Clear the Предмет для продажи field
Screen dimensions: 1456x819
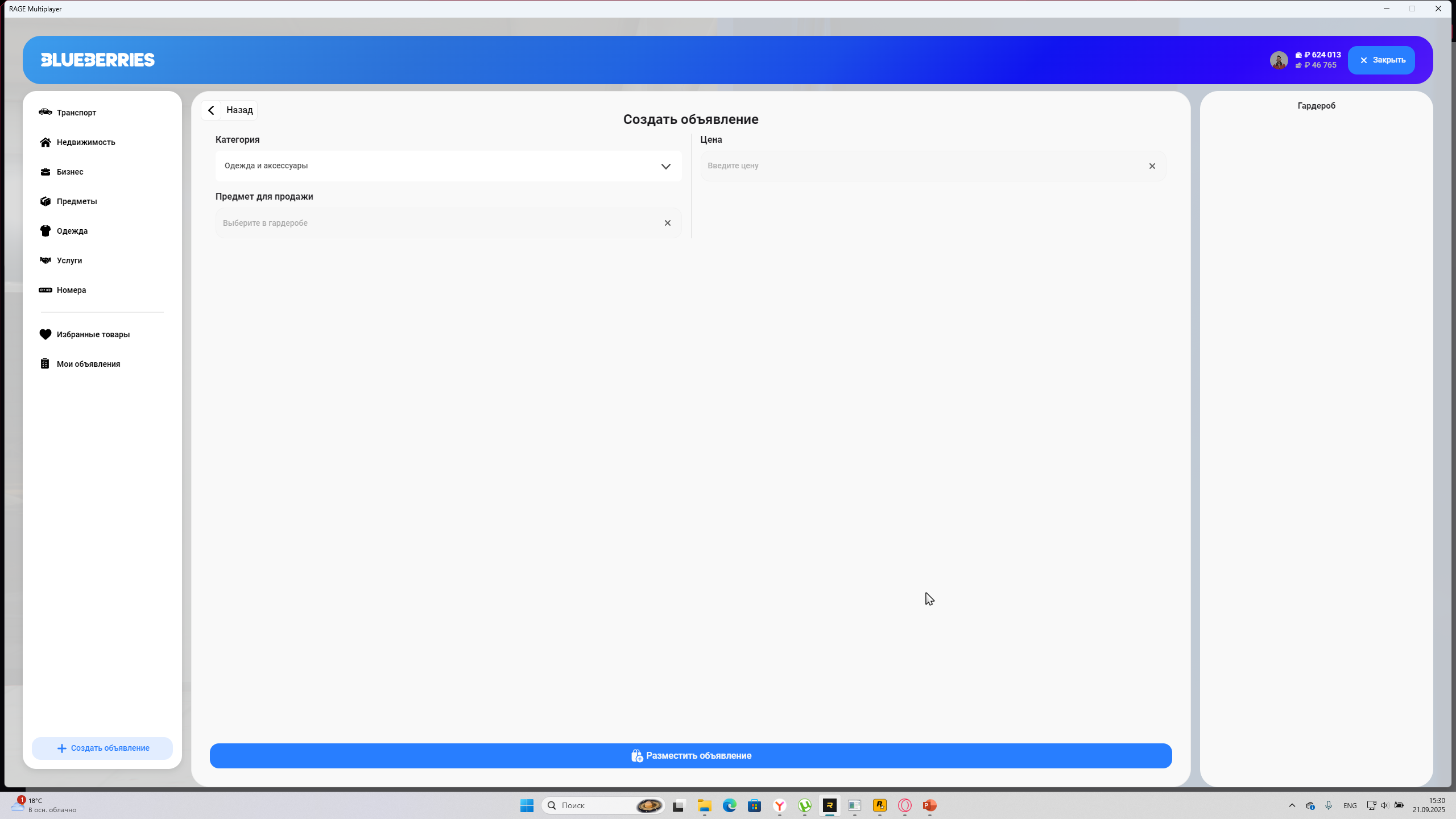667,223
